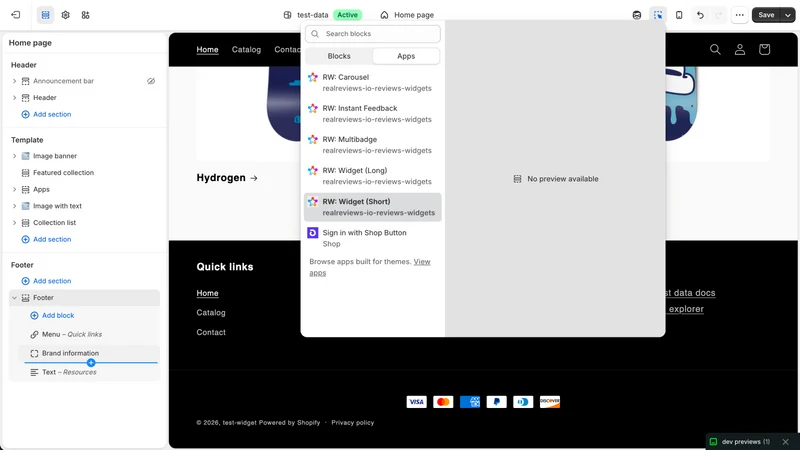Choose RW: Widget (Long) app block
800x450 pixels.
click(x=372, y=176)
